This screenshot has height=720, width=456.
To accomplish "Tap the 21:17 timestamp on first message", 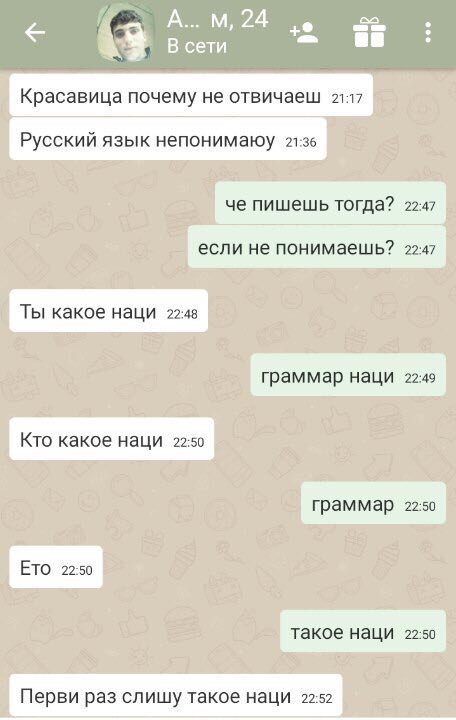I will (x=347, y=98).
